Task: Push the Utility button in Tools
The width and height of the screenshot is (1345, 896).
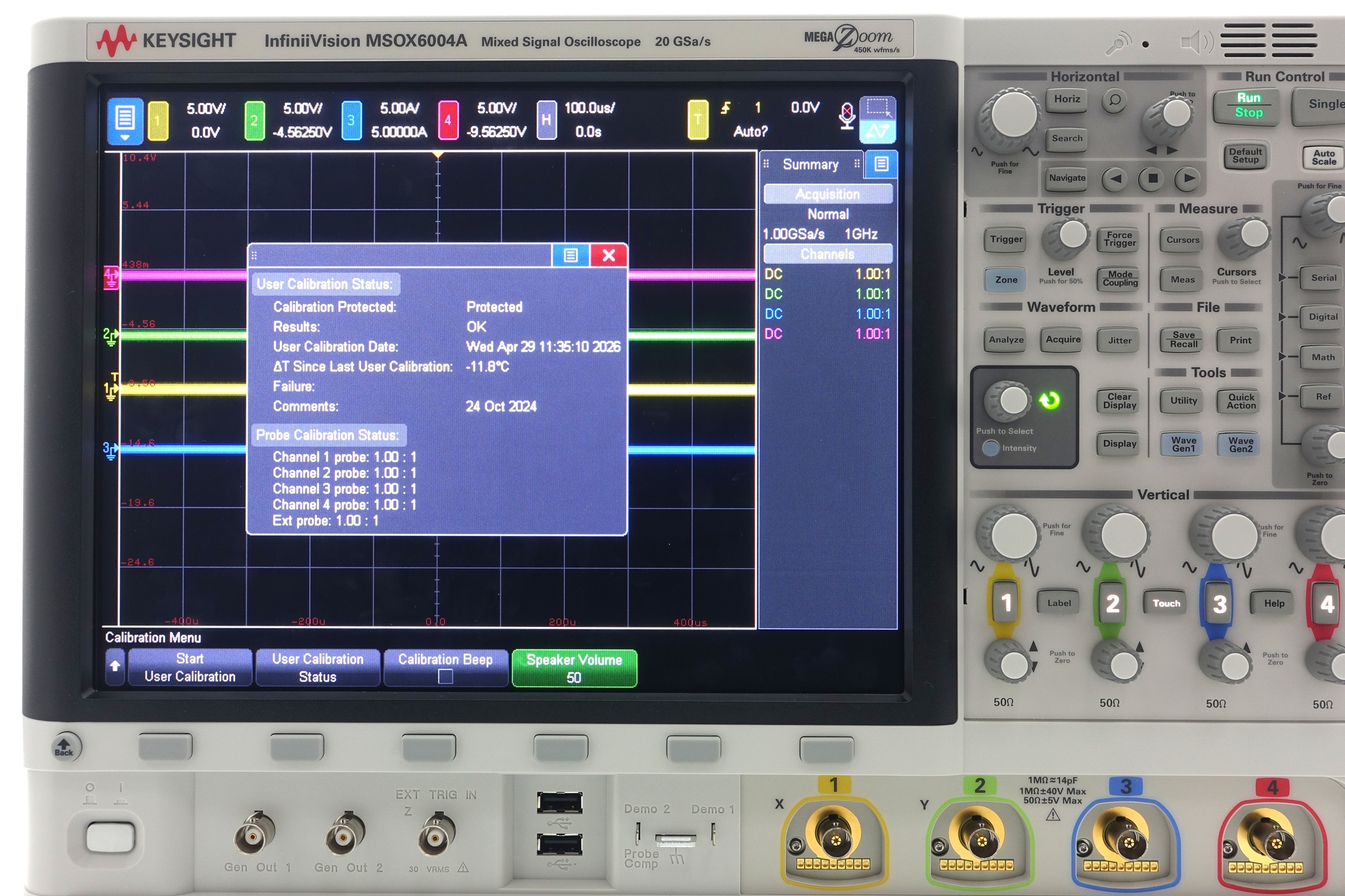Action: click(1183, 401)
